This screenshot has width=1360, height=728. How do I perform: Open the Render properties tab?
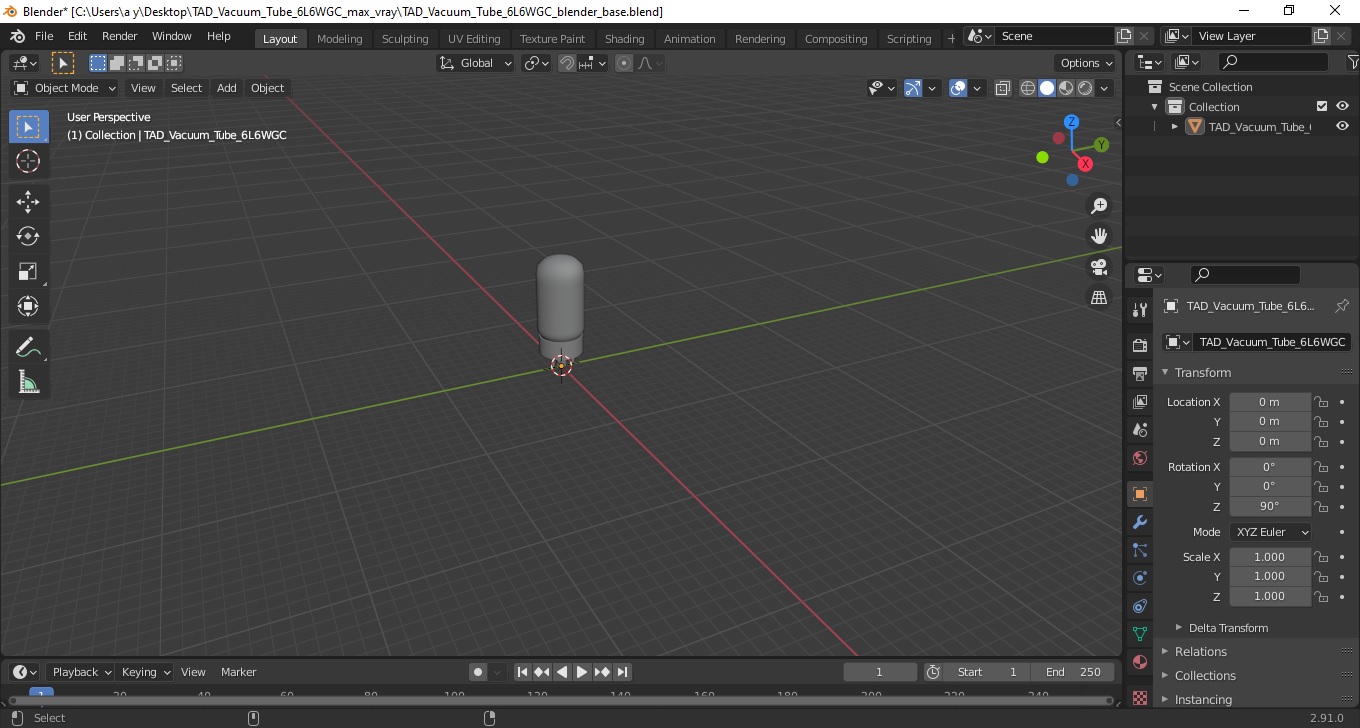point(1139,345)
